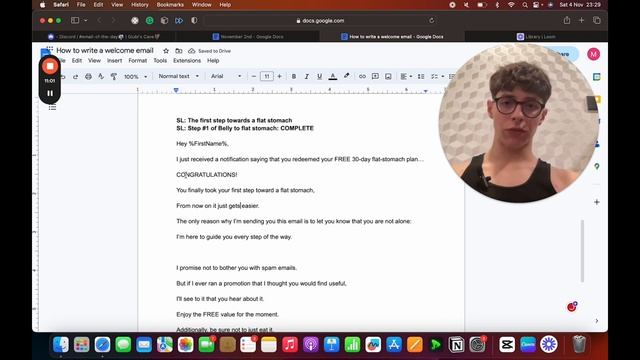The height and width of the screenshot is (360, 640).
Task: Open the Insert menu in Docs
Action: click(x=114, y=61)
